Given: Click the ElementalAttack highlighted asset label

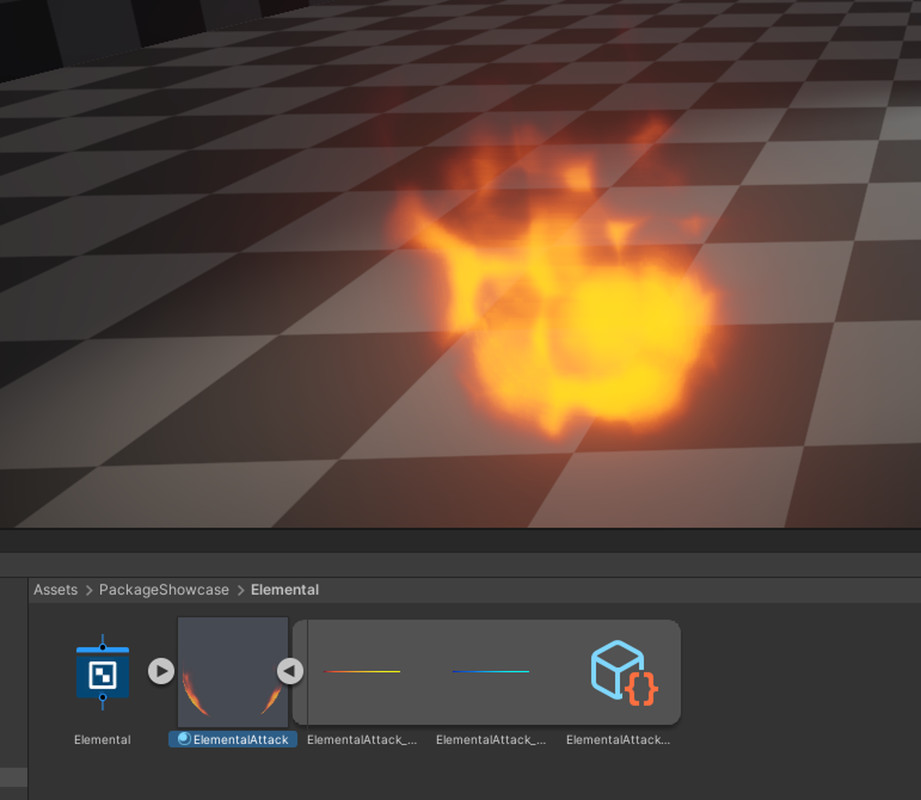Looking at the screenshot, I should (x=233, y=740).
